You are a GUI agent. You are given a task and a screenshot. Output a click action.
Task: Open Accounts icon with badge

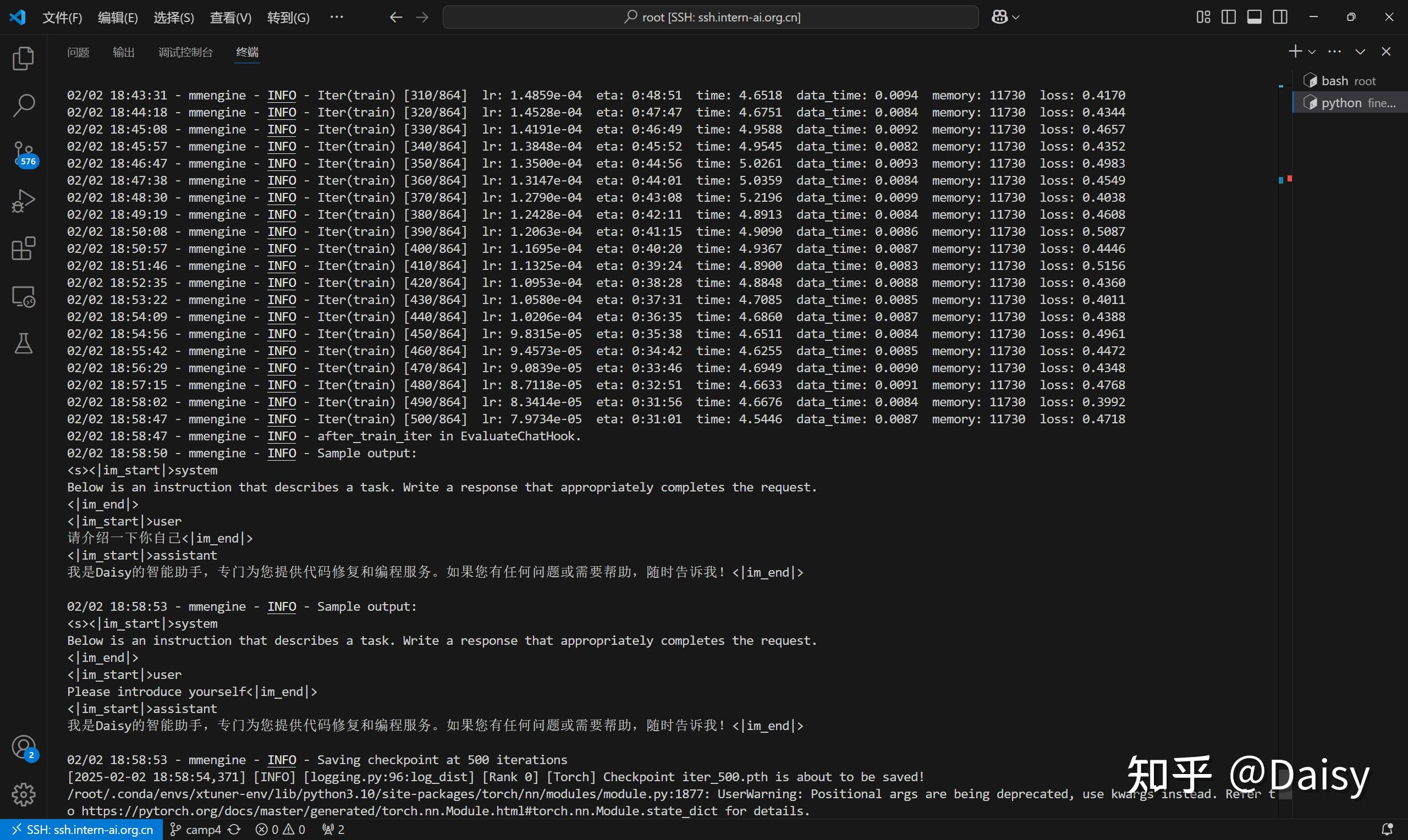(x=23, y=747)
